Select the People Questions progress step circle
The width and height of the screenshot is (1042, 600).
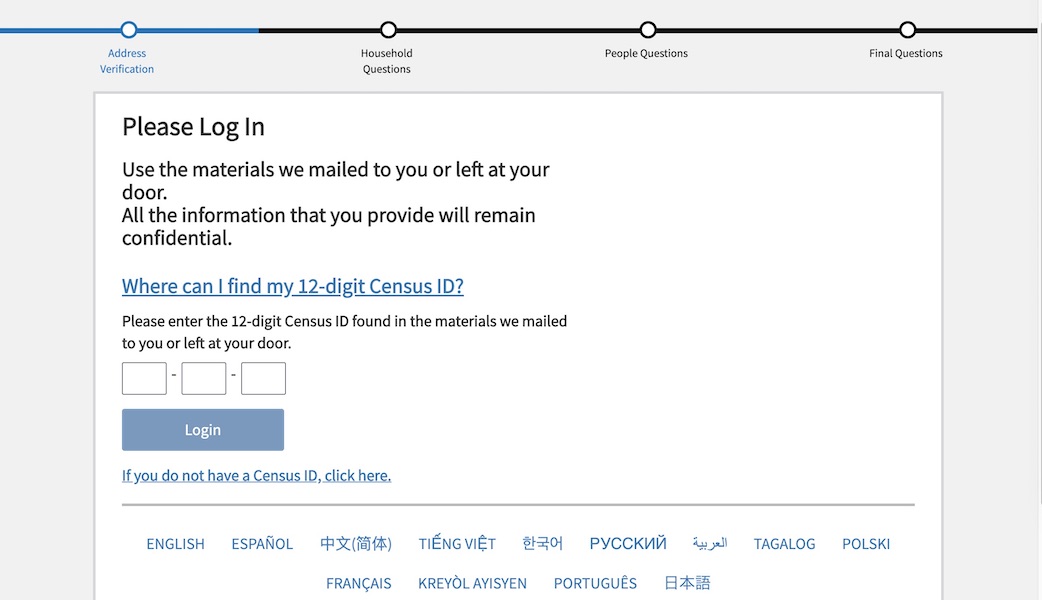coord(648,30)
